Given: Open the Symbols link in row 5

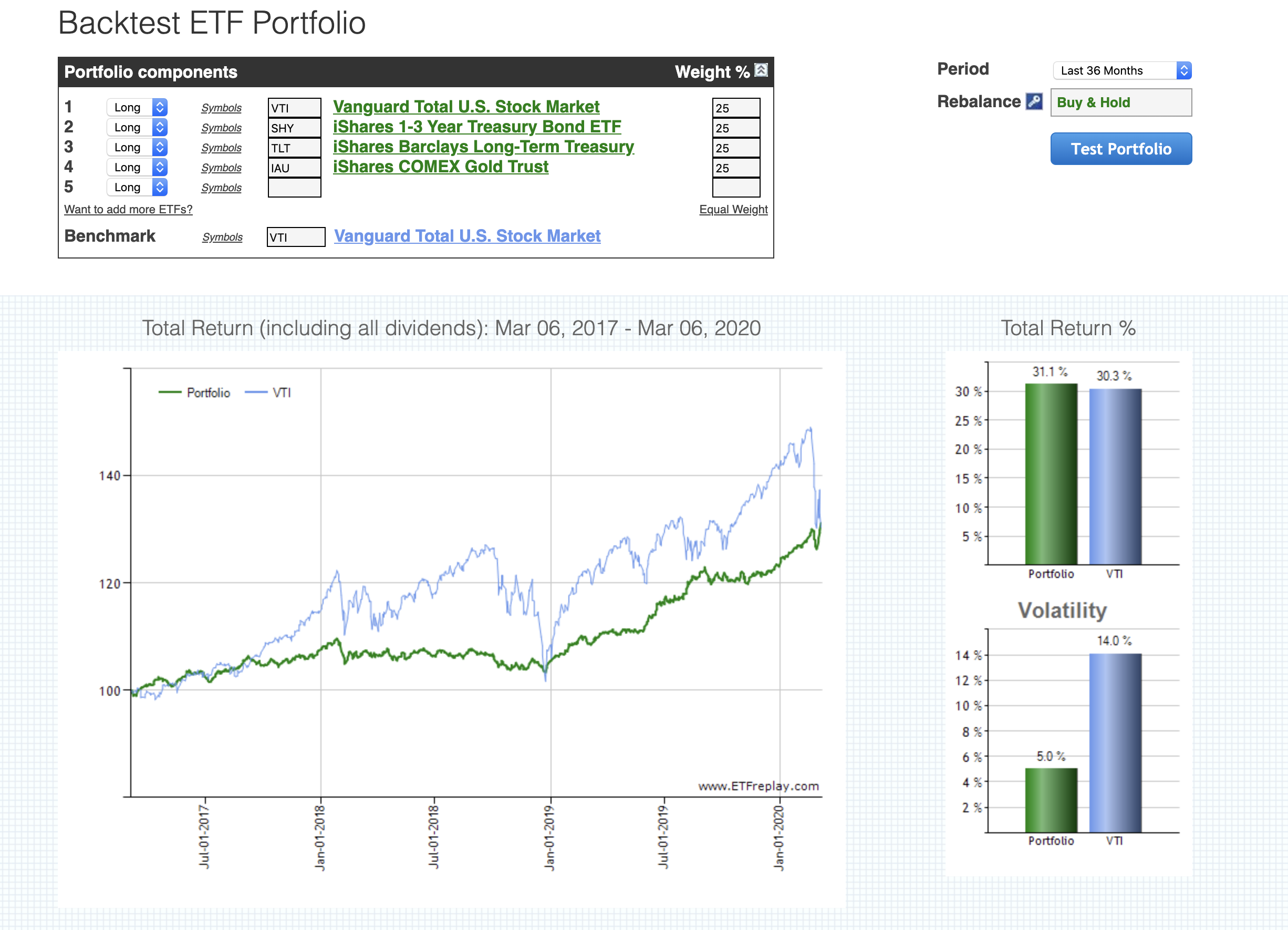Looking at the screenshot, I should coord(222,188).
